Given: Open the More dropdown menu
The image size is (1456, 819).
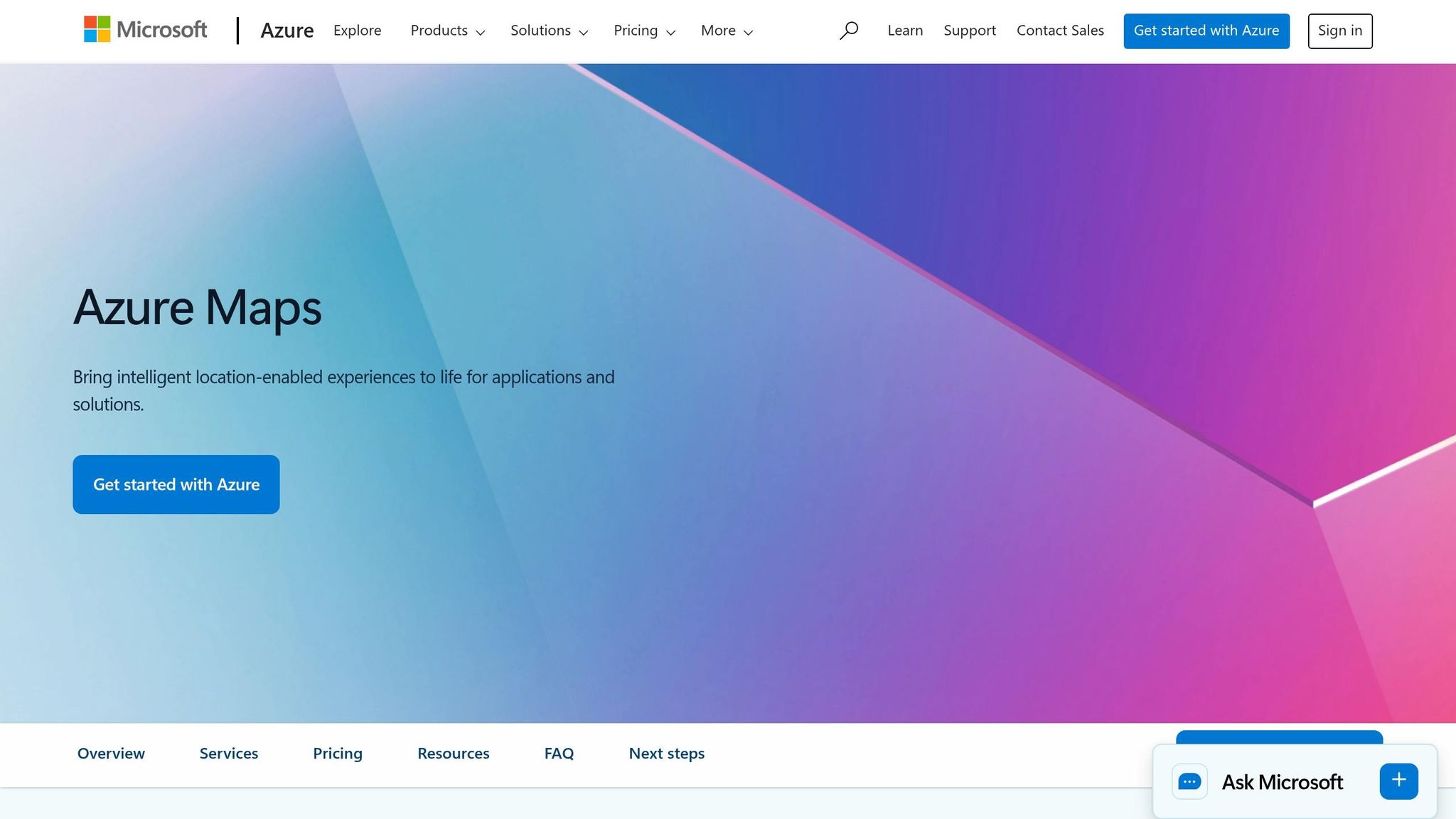Looking at the screenshot, I should pos(727,31).
